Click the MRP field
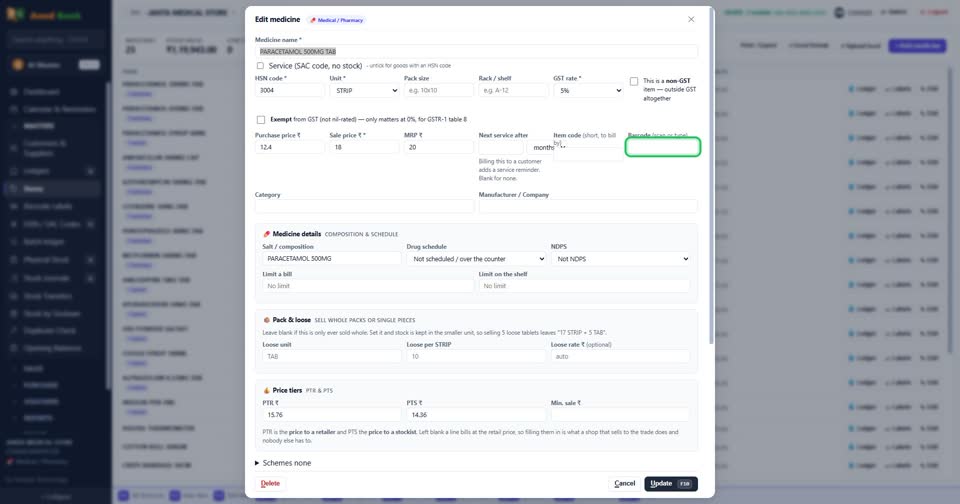 [439, 147]
